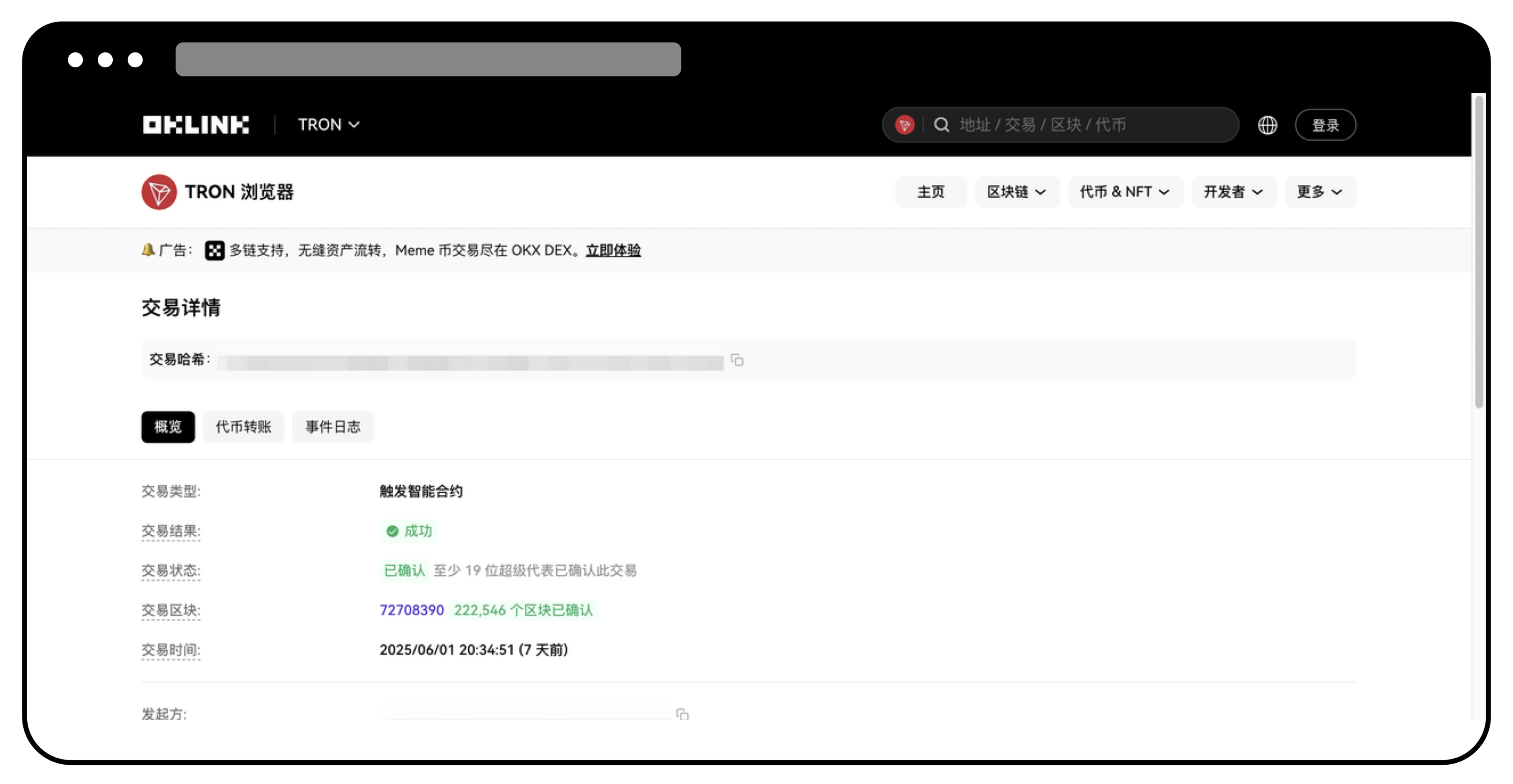The height and width of the screenshot is (784, 1513).
Task: Expand the 区块链 dropdown menu
Action: pos(1017,191)
